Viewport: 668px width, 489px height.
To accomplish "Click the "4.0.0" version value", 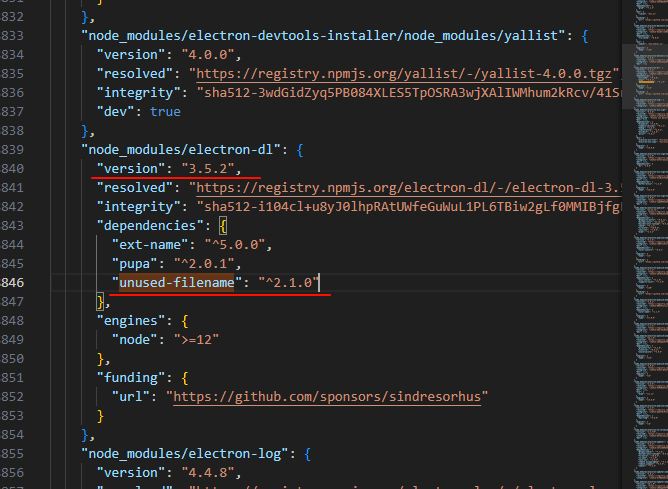I will (x=208, y=55).
